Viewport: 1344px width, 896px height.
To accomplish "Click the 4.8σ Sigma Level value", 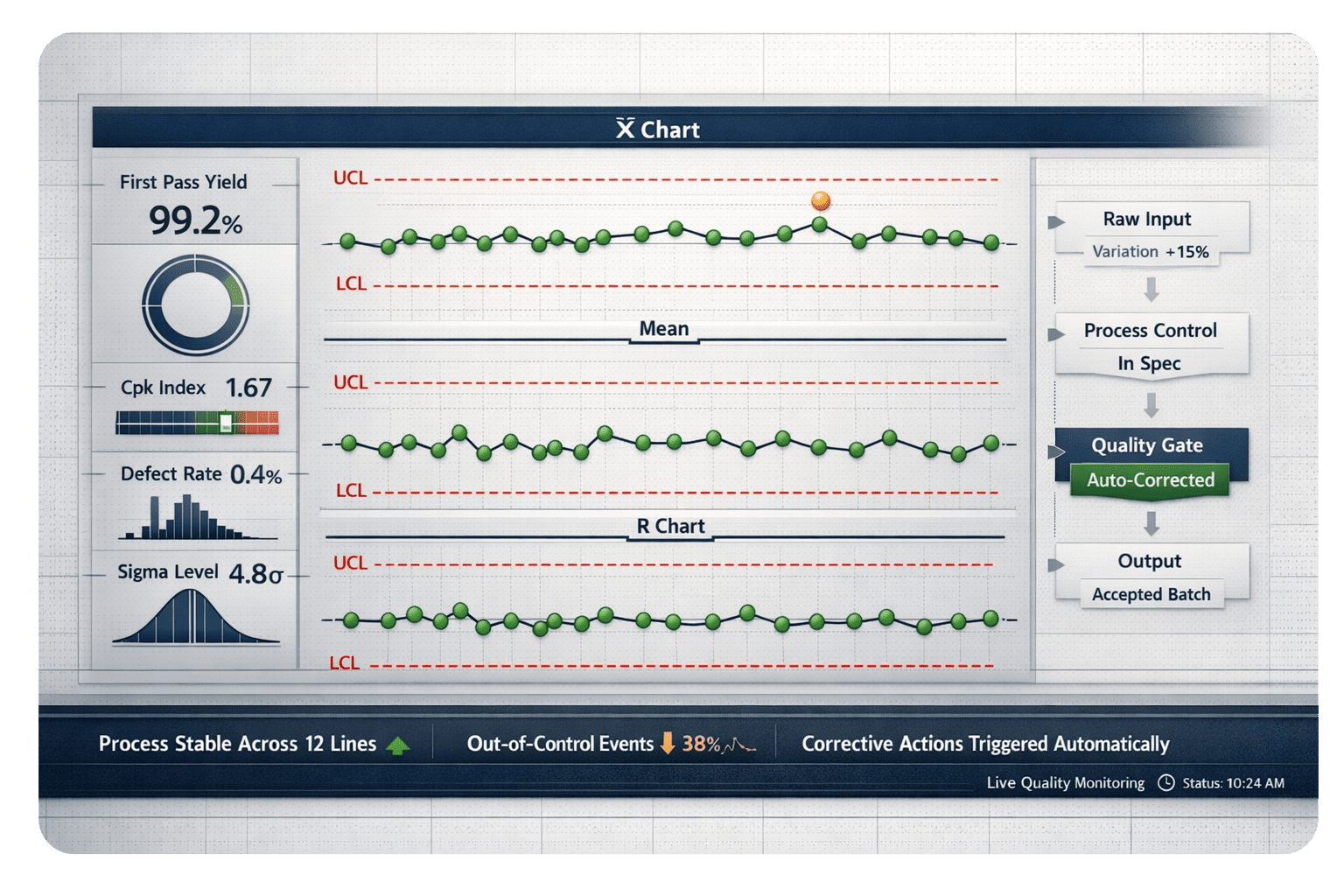I will pos(255,574).
